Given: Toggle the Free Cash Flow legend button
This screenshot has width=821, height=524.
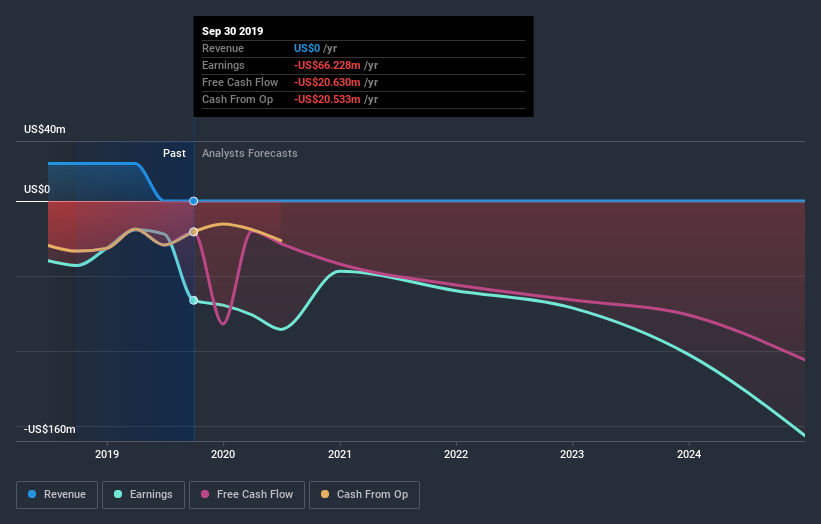Looking at the screenshot, I should [x=247, y=495].
